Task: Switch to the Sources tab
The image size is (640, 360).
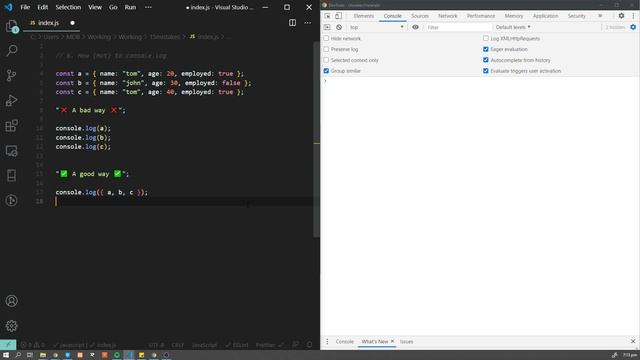Action: pyautogui.click(x=420, y=16)
